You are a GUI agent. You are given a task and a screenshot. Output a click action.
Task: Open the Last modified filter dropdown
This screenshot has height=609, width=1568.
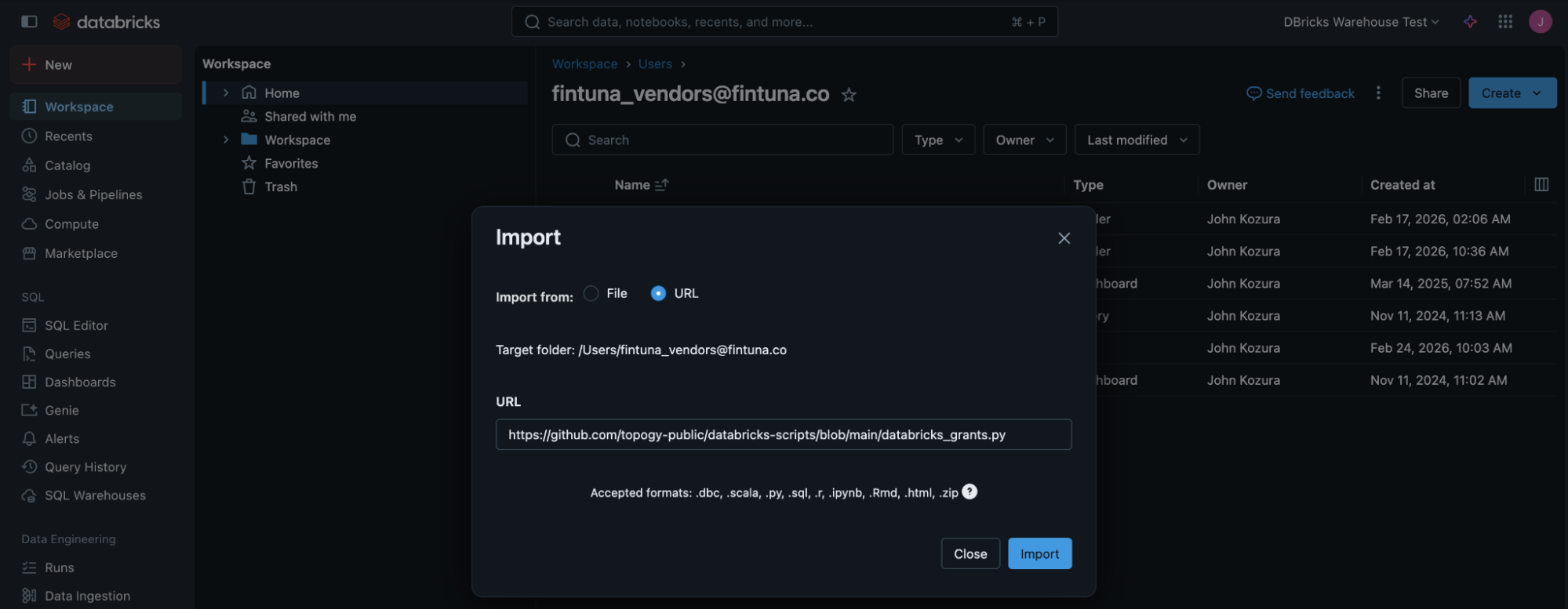click(1137, 140)
